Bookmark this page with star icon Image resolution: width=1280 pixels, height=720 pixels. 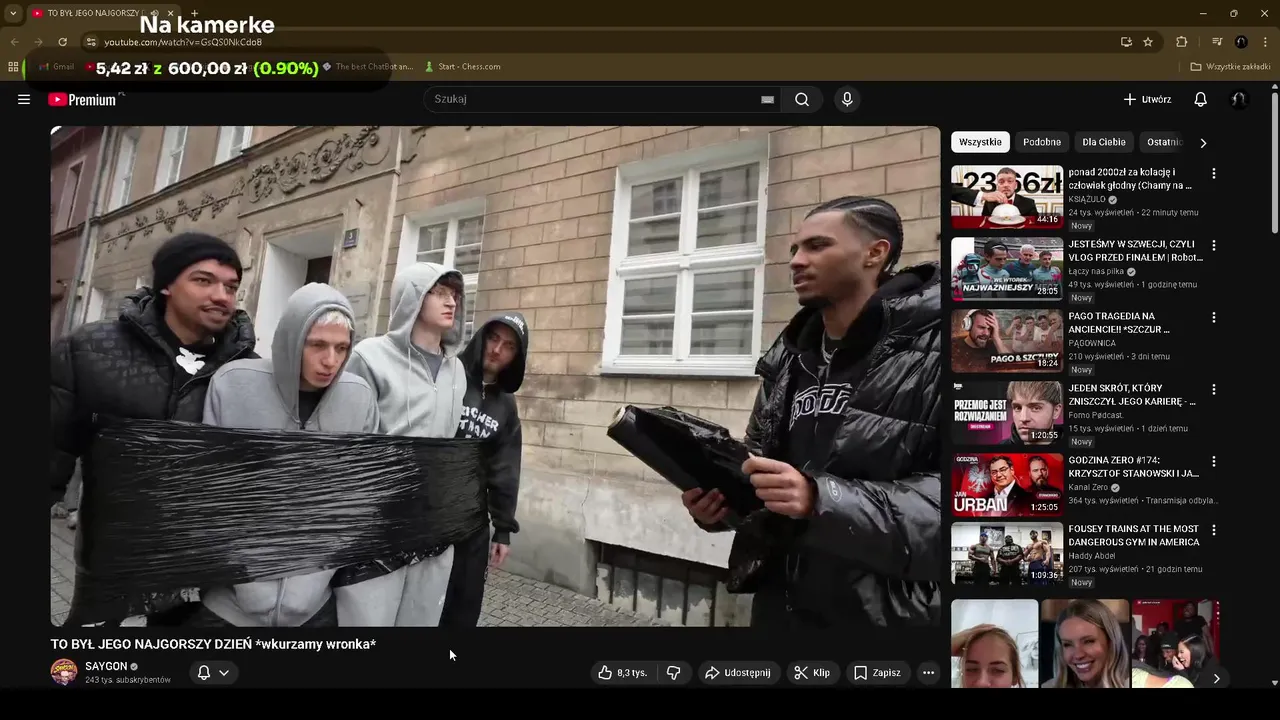[x=1148, y=42]
